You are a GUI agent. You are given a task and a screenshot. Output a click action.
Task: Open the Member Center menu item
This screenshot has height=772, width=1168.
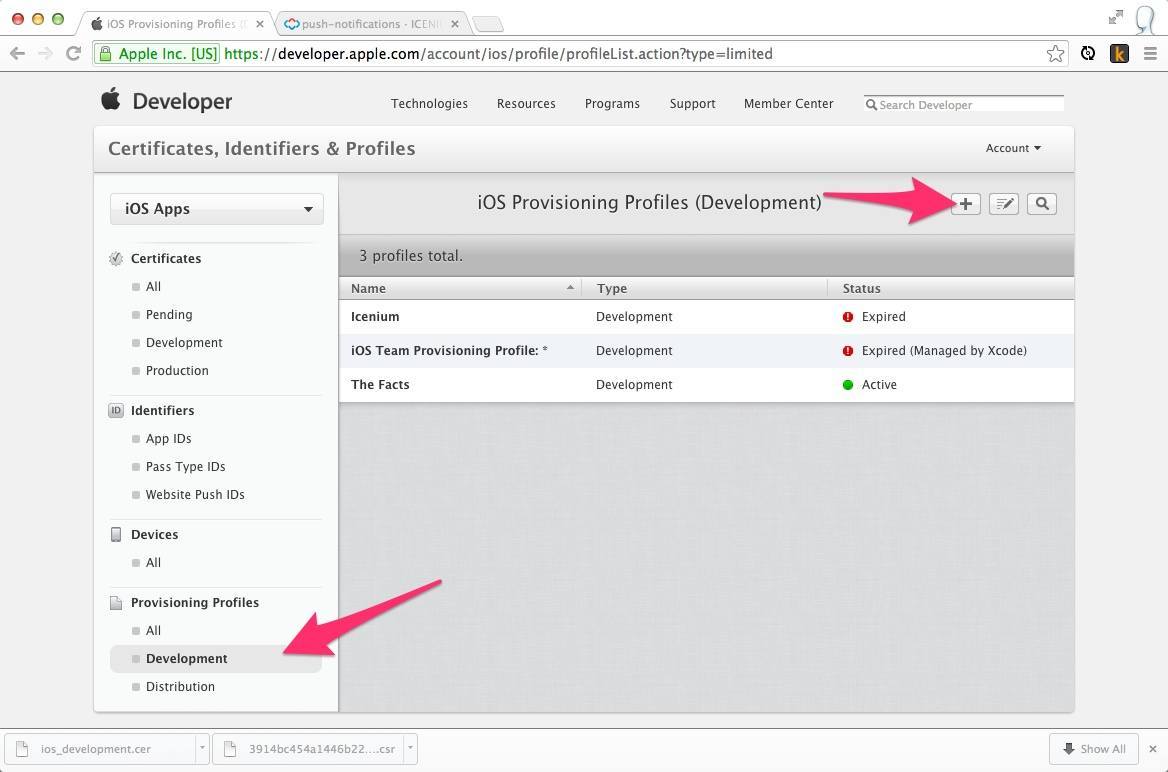[788, 104]
